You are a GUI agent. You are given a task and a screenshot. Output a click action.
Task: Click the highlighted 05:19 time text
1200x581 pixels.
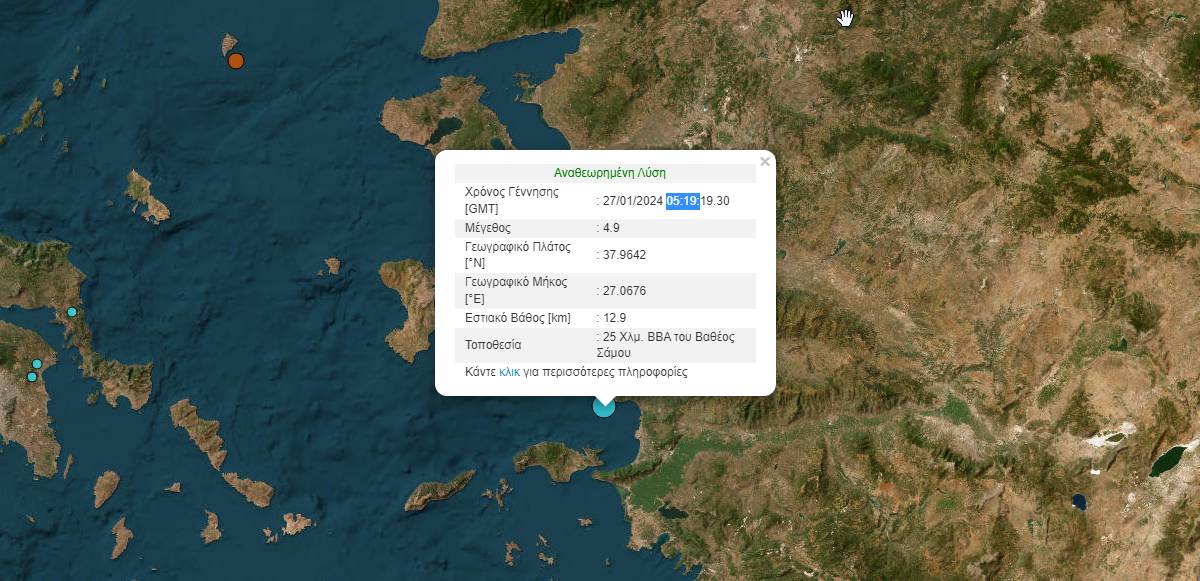[683, 201]
